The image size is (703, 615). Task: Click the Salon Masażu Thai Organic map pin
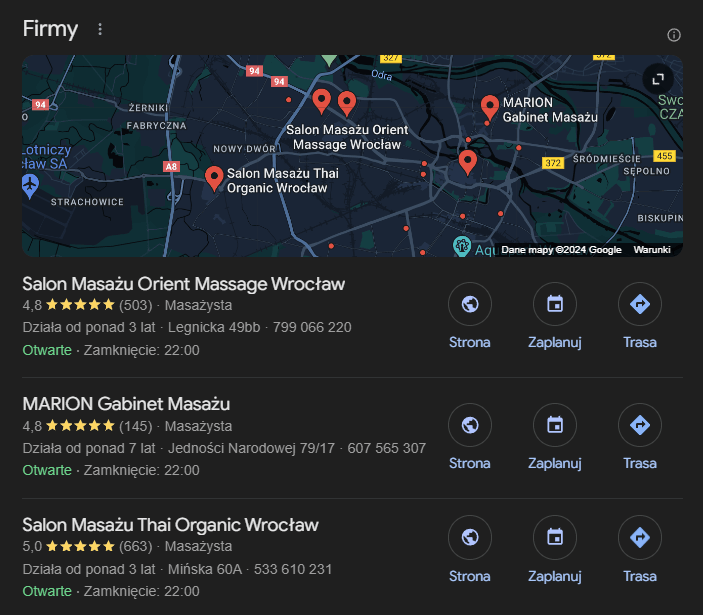click(214, 178)
